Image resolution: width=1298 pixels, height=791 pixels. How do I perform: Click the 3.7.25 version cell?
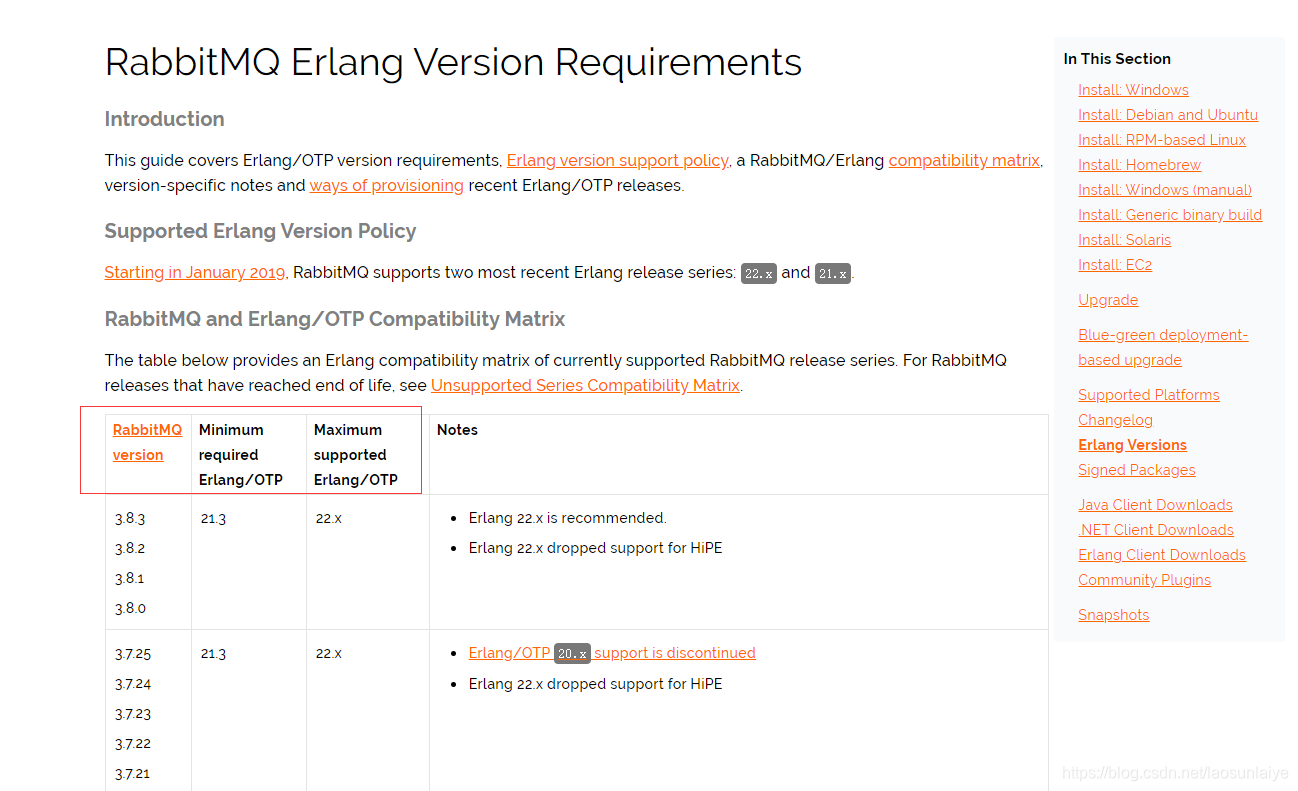coord(133,653)
